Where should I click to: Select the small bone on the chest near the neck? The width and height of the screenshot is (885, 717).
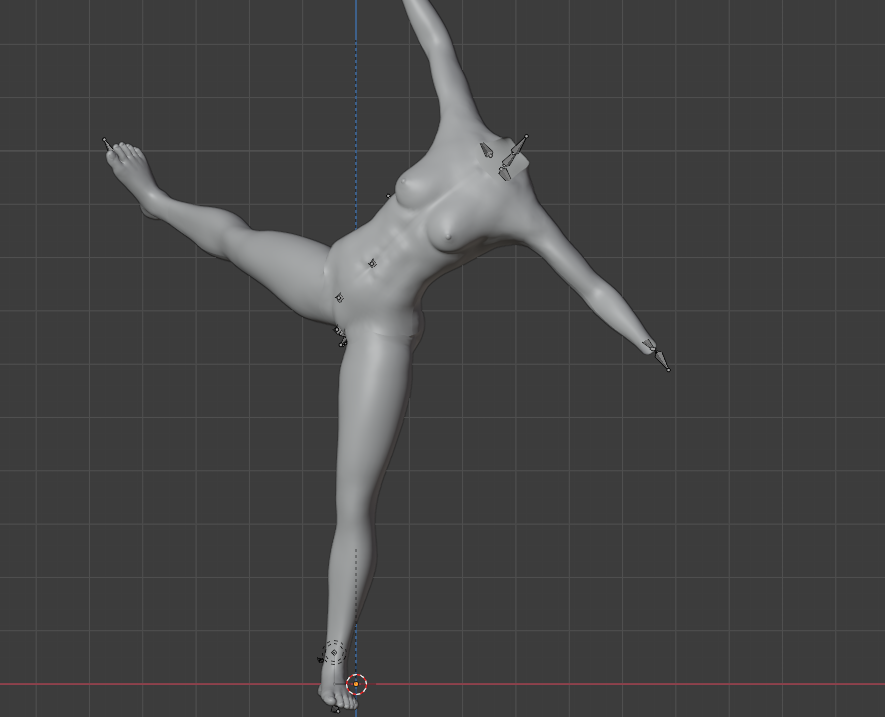487,150
